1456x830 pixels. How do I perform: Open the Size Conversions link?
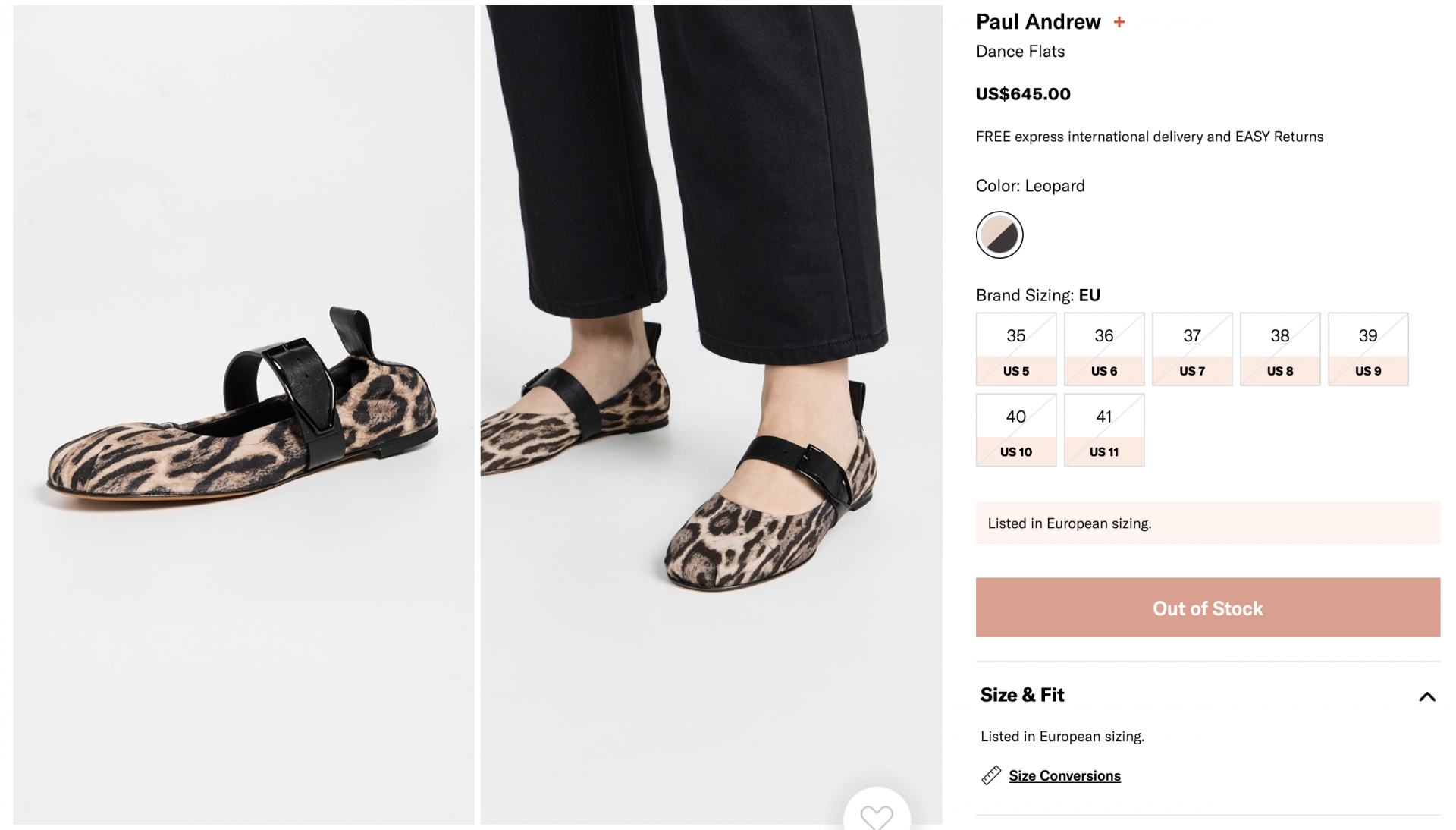[x=1065, y=775]
